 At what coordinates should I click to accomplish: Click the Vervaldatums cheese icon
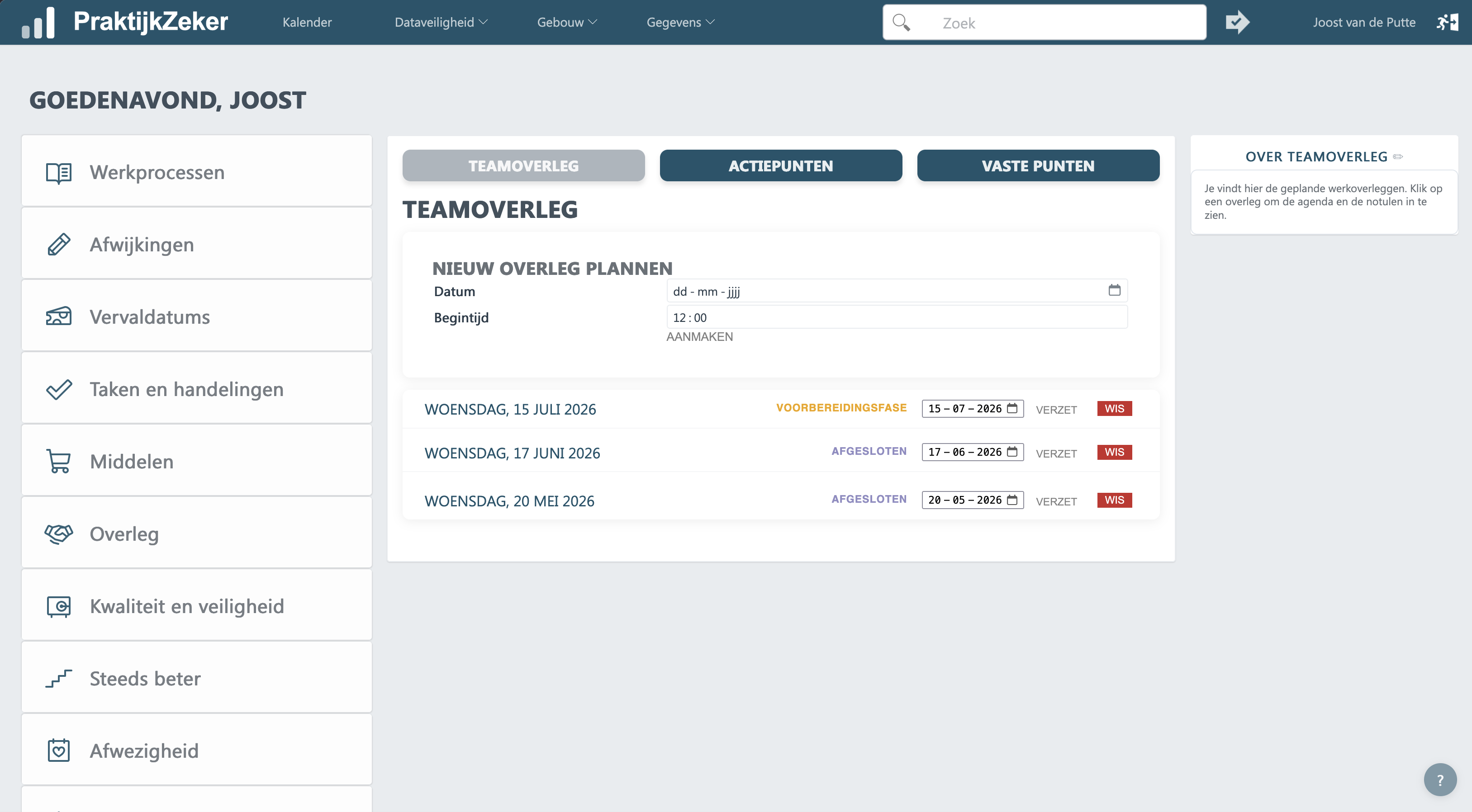pyautogui.click(x=59, y=316)
